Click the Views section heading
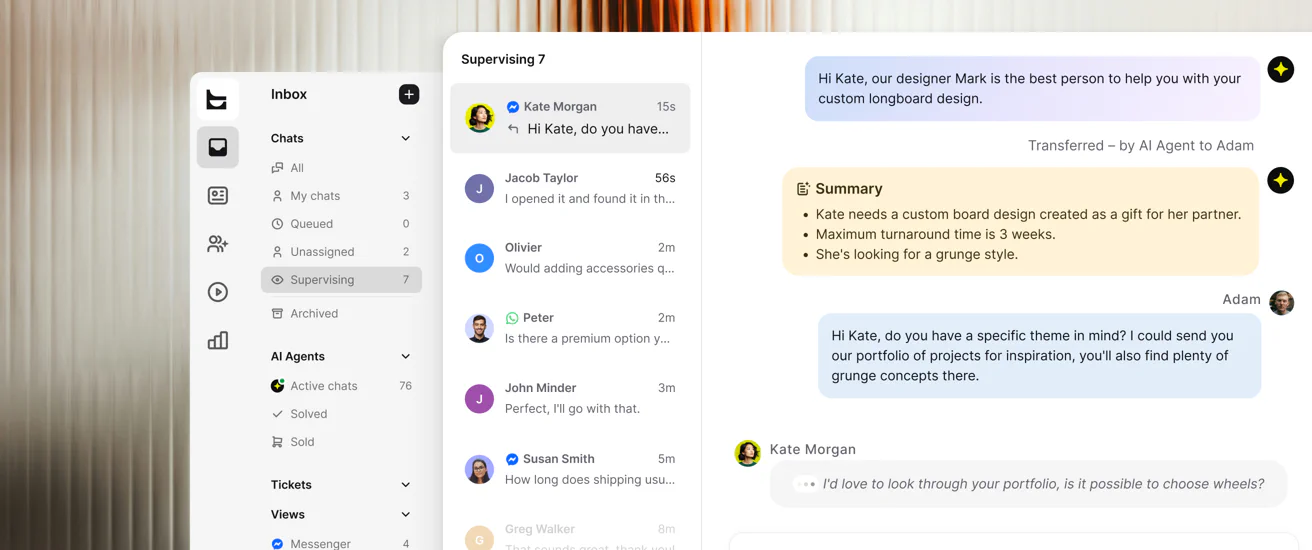Screen dimensions: 1312x550 tap(287, 515)
